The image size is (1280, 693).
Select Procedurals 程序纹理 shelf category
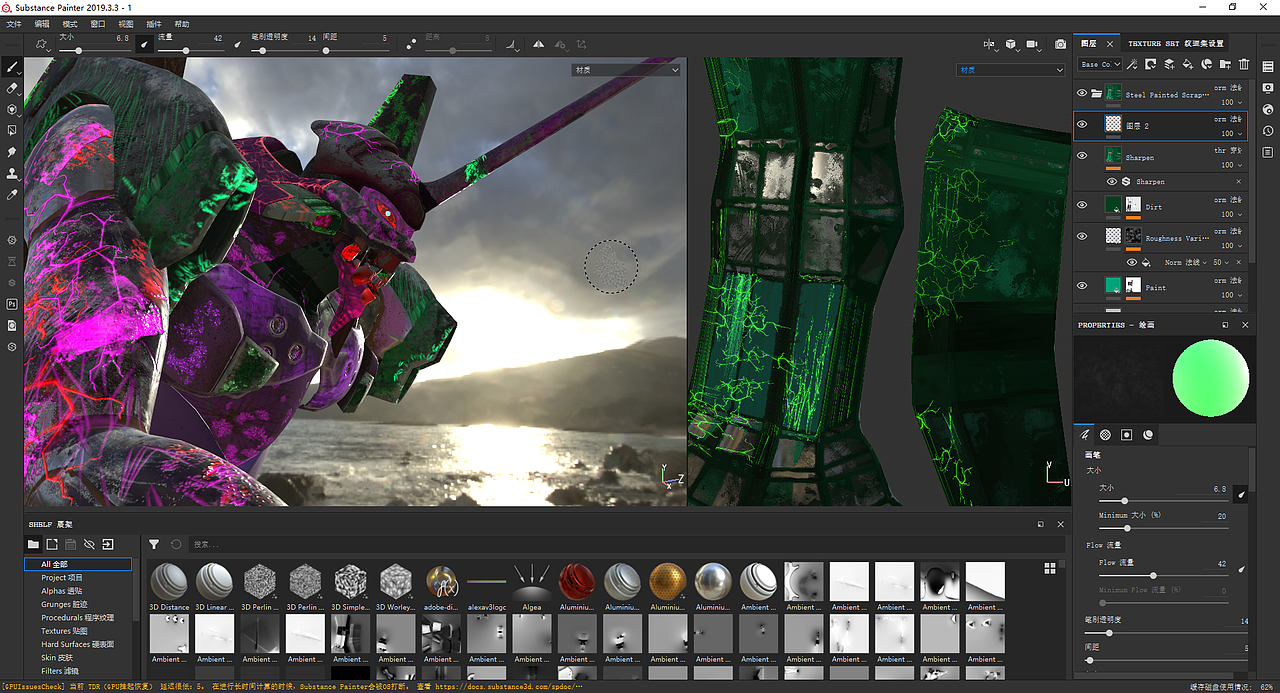coord(77,617)
